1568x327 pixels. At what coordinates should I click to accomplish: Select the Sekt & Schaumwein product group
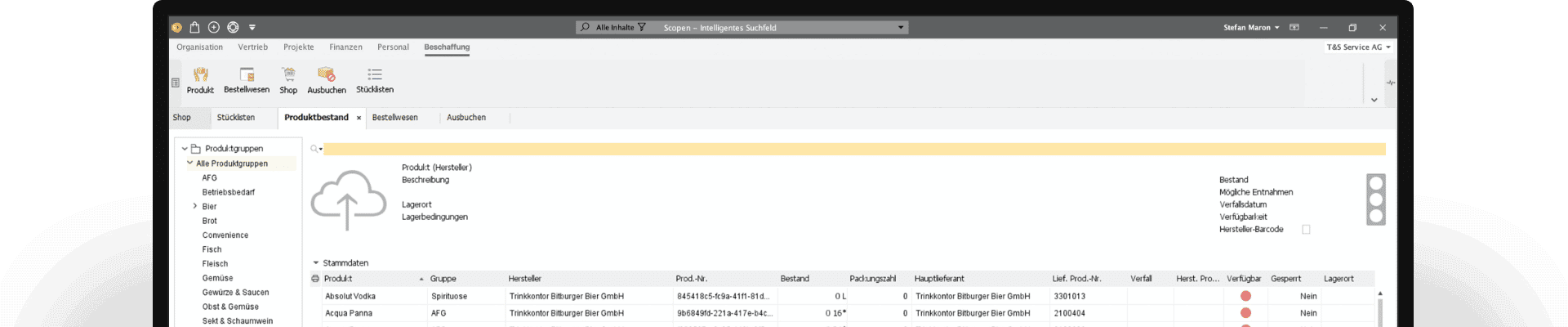[238, 320]
